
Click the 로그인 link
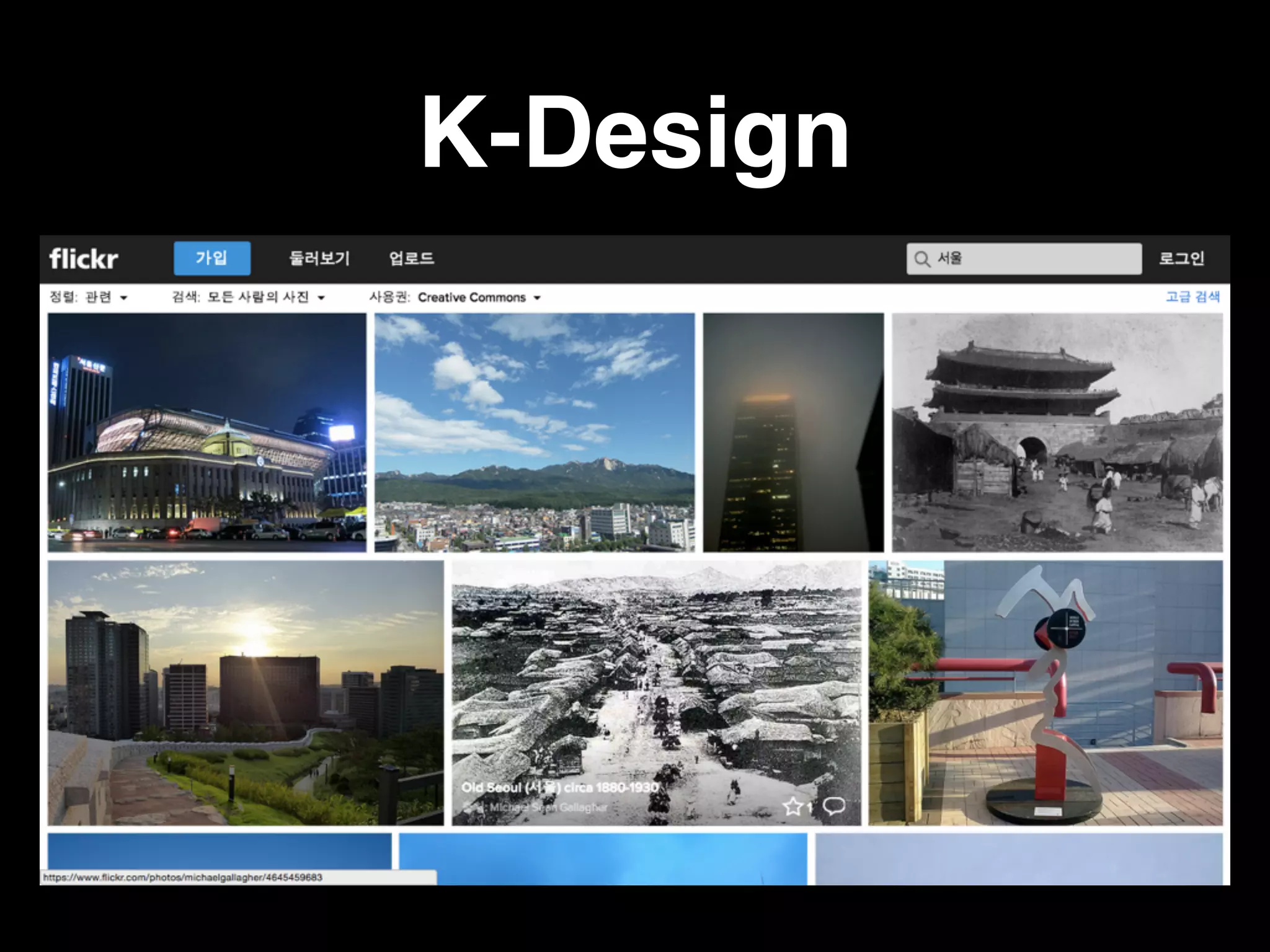coord(1182,258)
